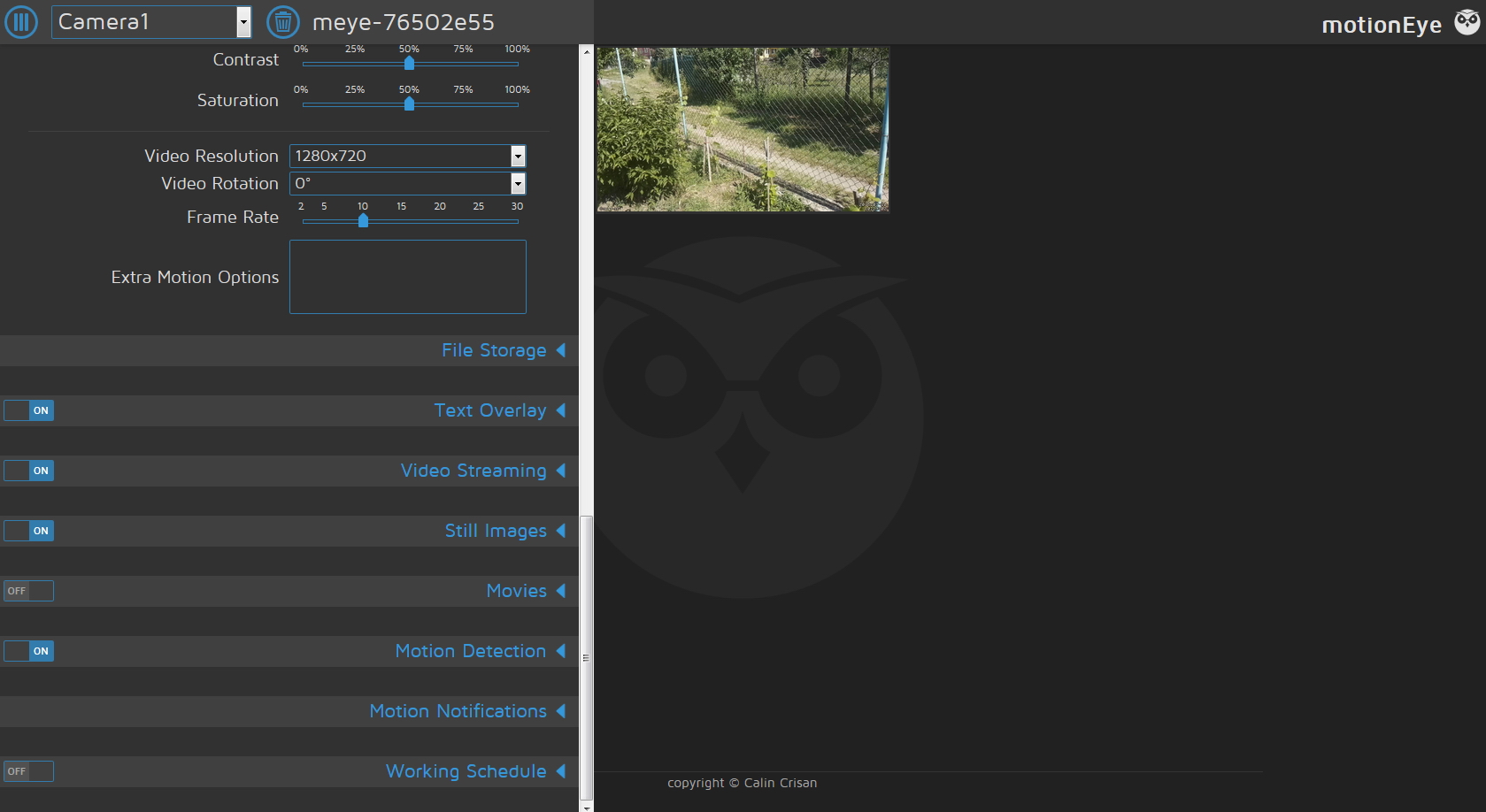Adjust the Saturation slider
This screenshot has width=1486, height=812.
409,103
